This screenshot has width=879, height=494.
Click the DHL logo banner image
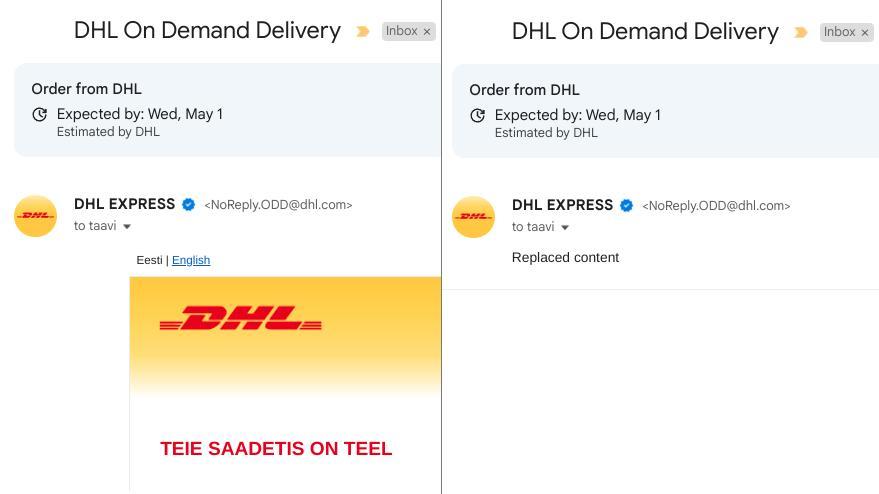[x=240, y=321]
